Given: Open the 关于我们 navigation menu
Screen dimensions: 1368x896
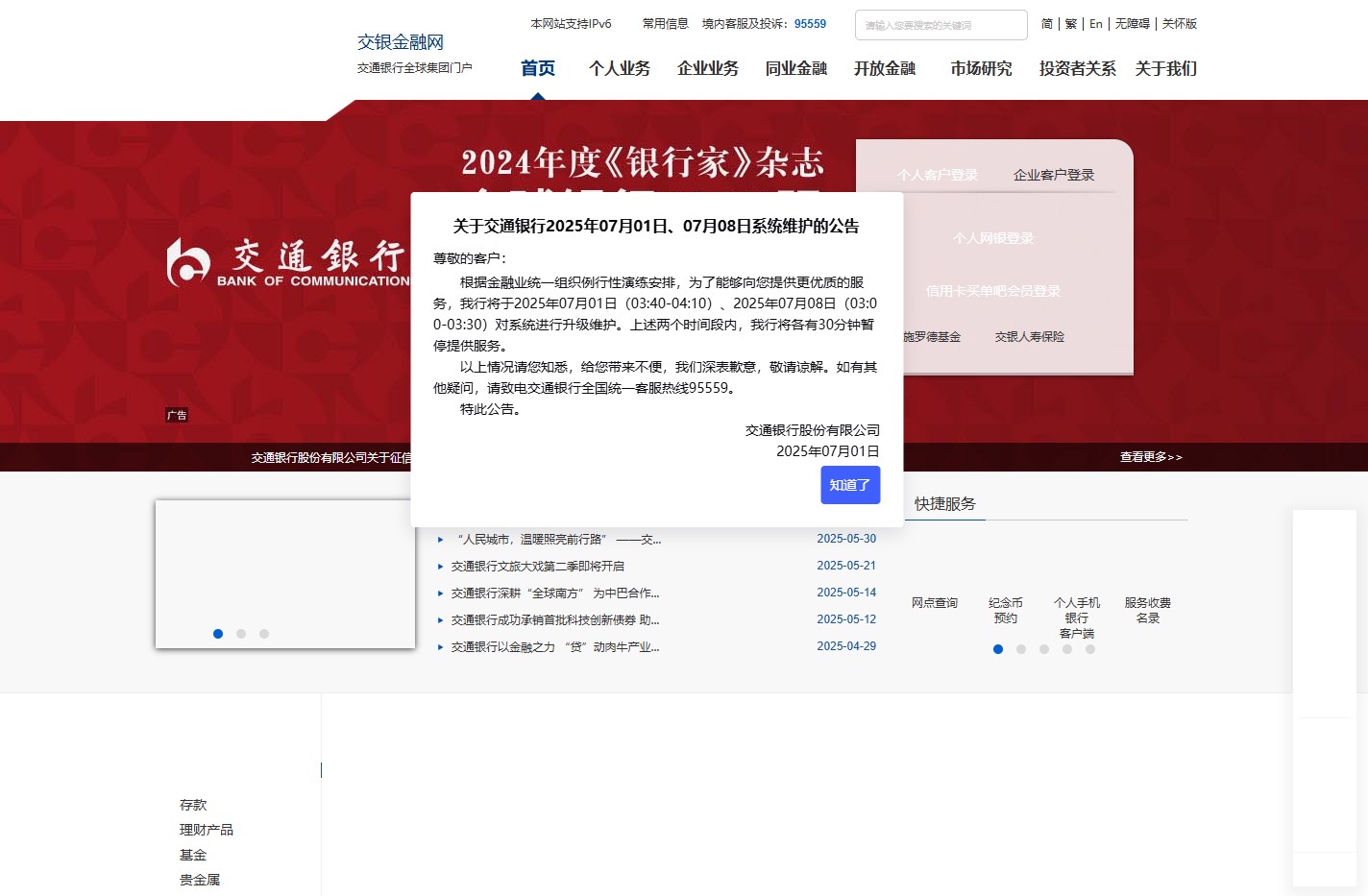Looking at the screenshot, I should pyautogui.click(x=1166, y=68).
